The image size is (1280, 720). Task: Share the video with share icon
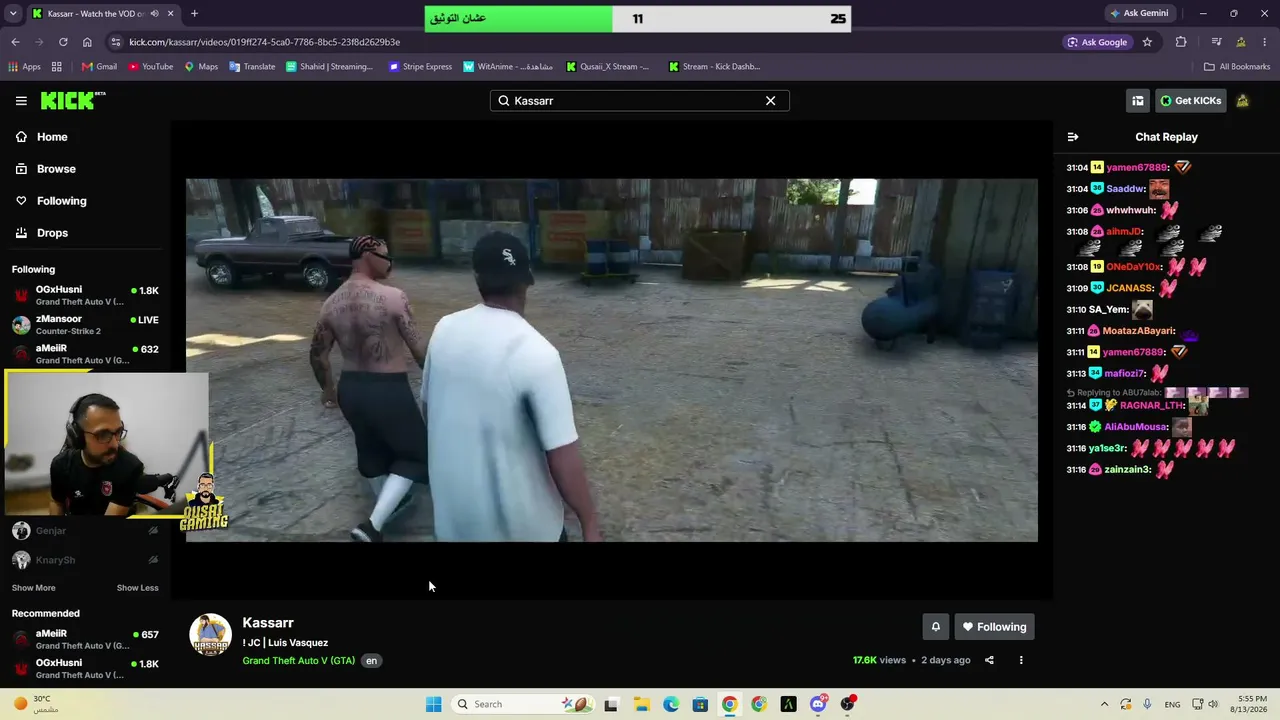coord(989,660)
